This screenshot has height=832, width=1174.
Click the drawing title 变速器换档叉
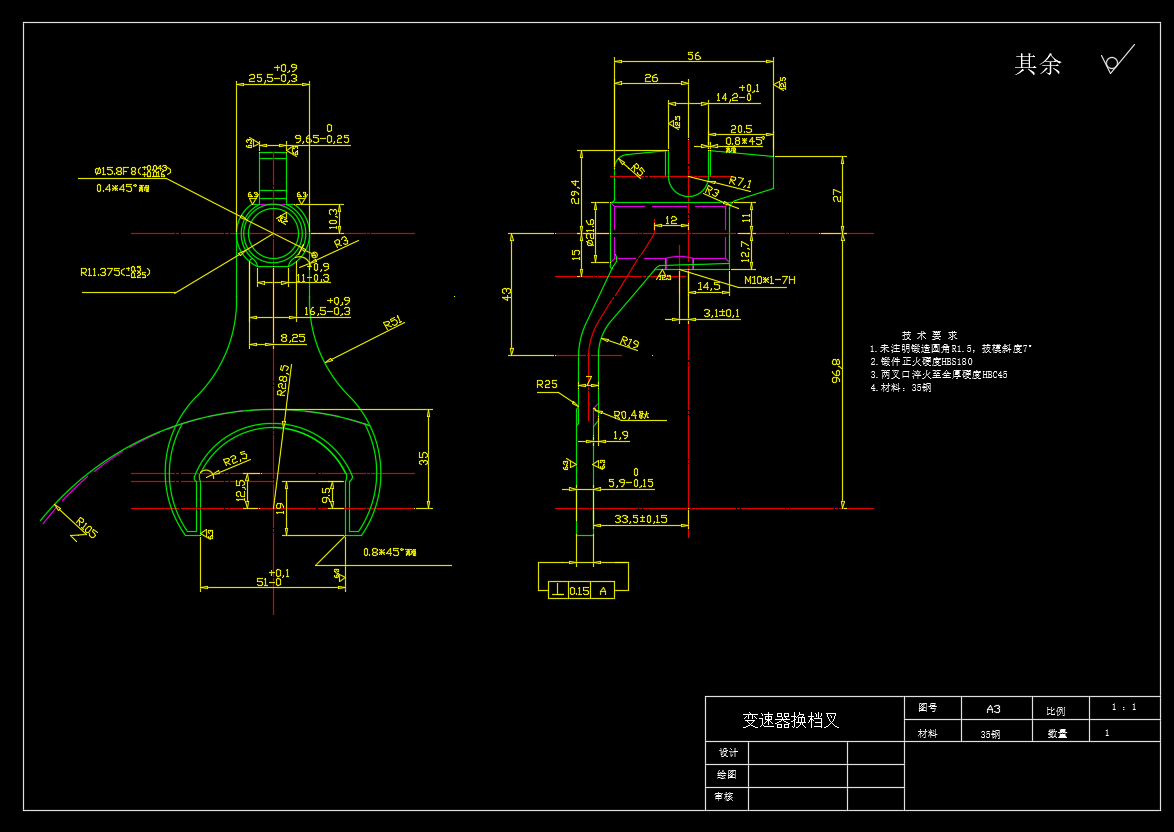[791, 720]
